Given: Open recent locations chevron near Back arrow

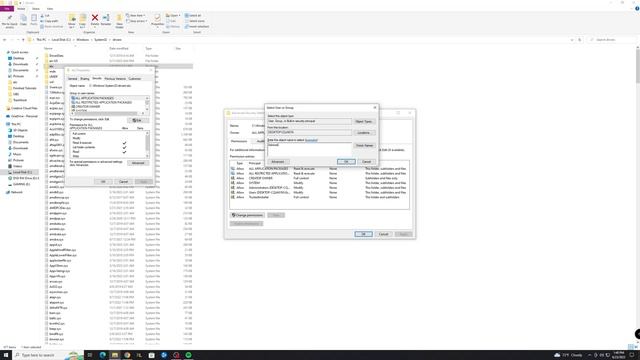Looking at the screenshot, I should tap(18, 40).
